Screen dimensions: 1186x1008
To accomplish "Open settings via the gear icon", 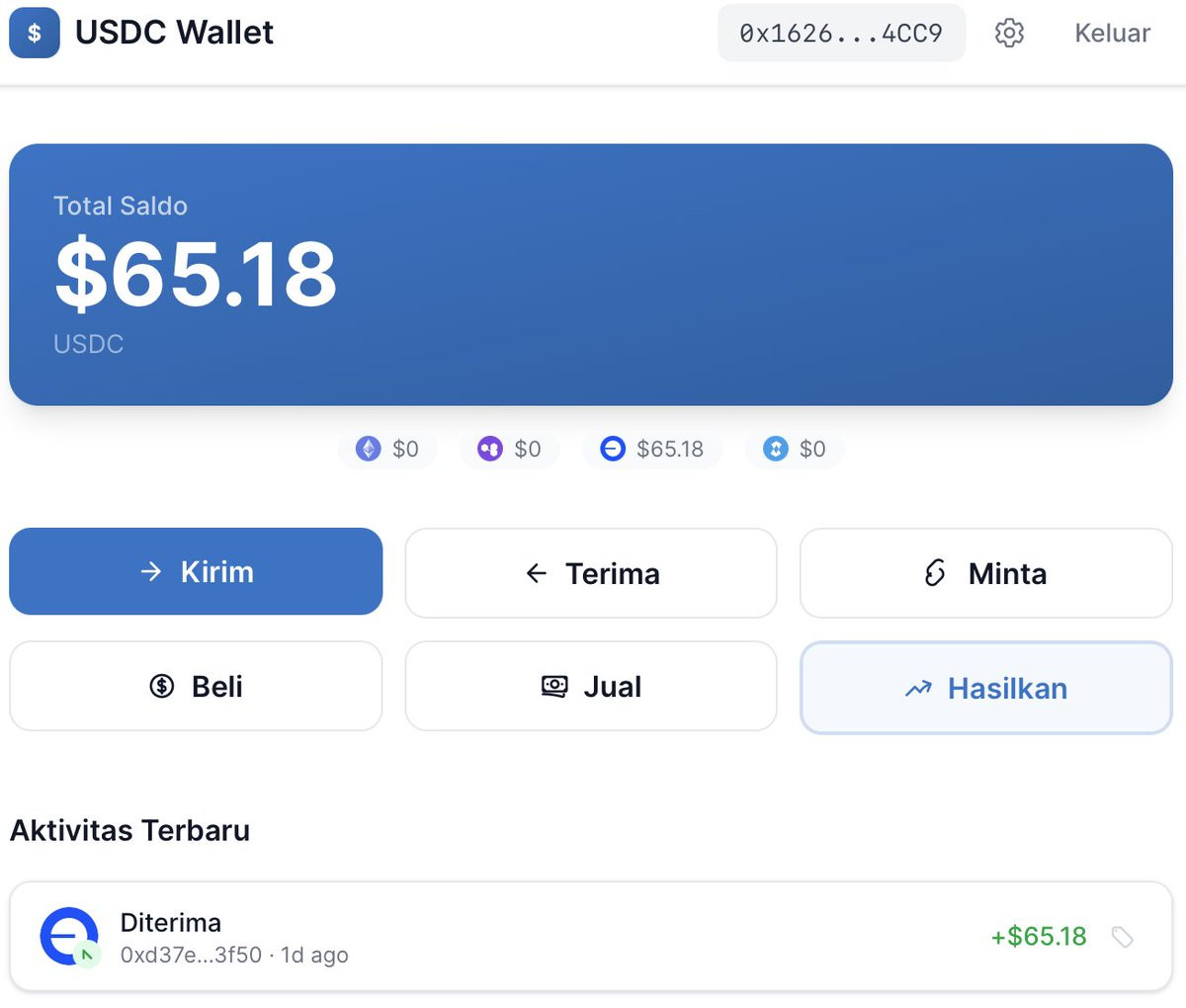I will [1009, 33].
